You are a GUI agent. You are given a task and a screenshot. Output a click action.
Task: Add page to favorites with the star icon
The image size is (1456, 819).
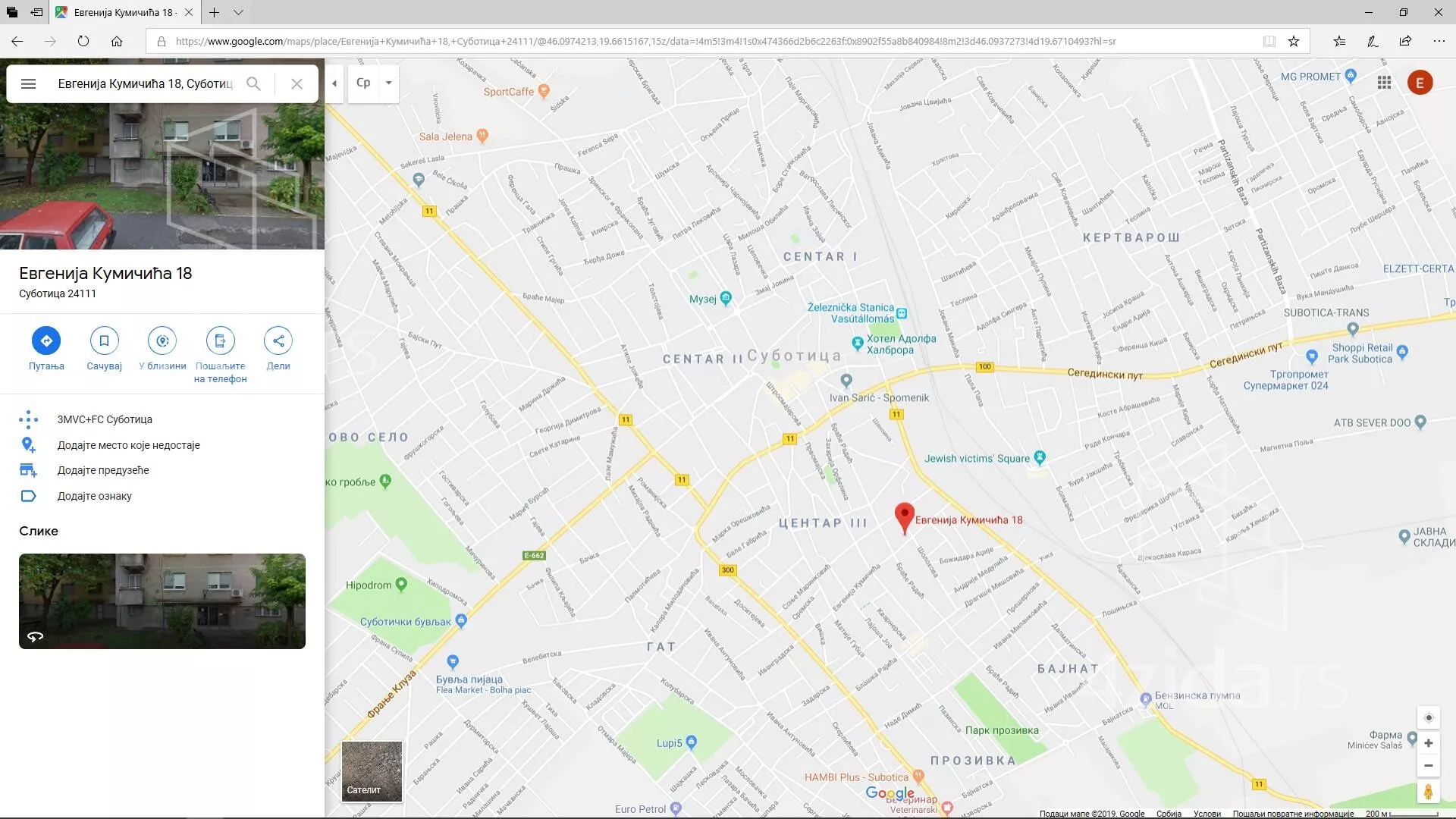[x=1294, y=42]
